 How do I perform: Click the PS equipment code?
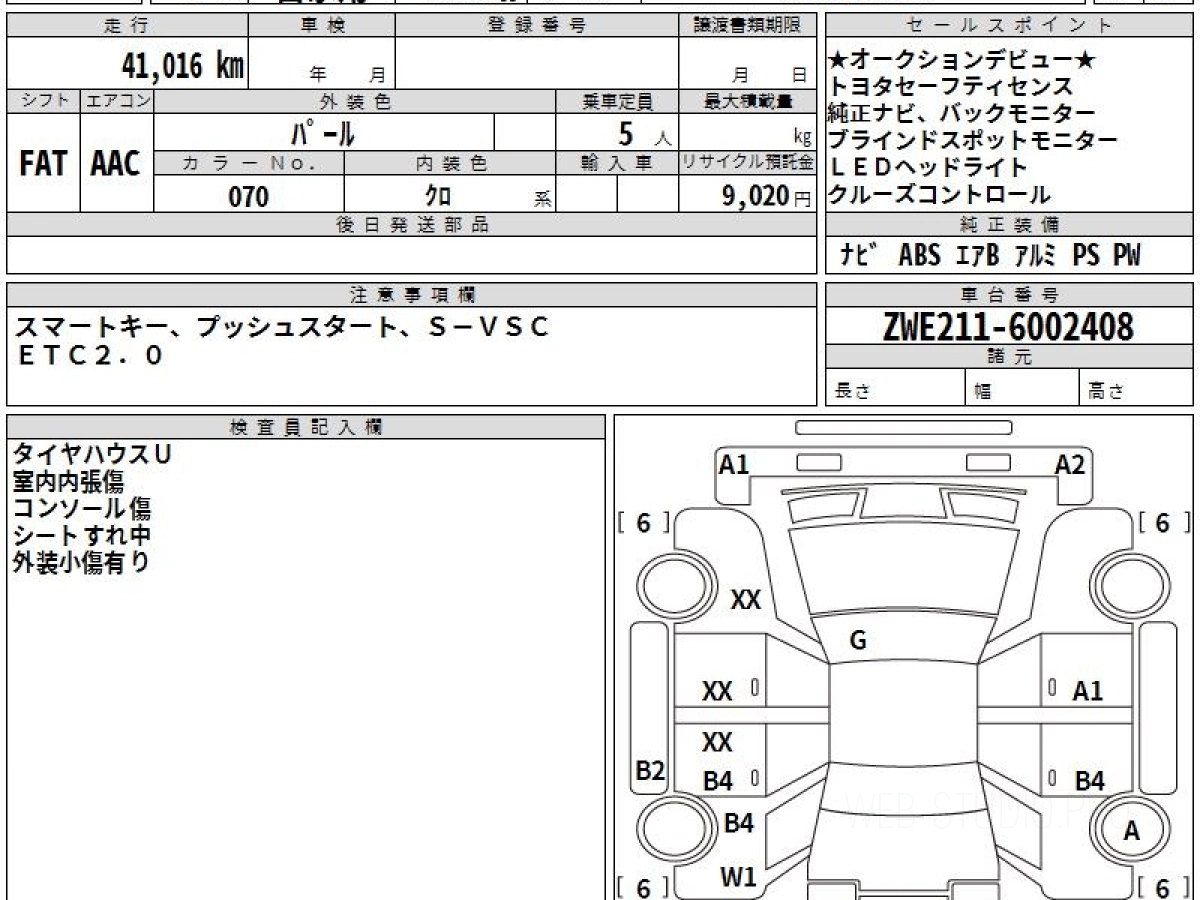1086,256
